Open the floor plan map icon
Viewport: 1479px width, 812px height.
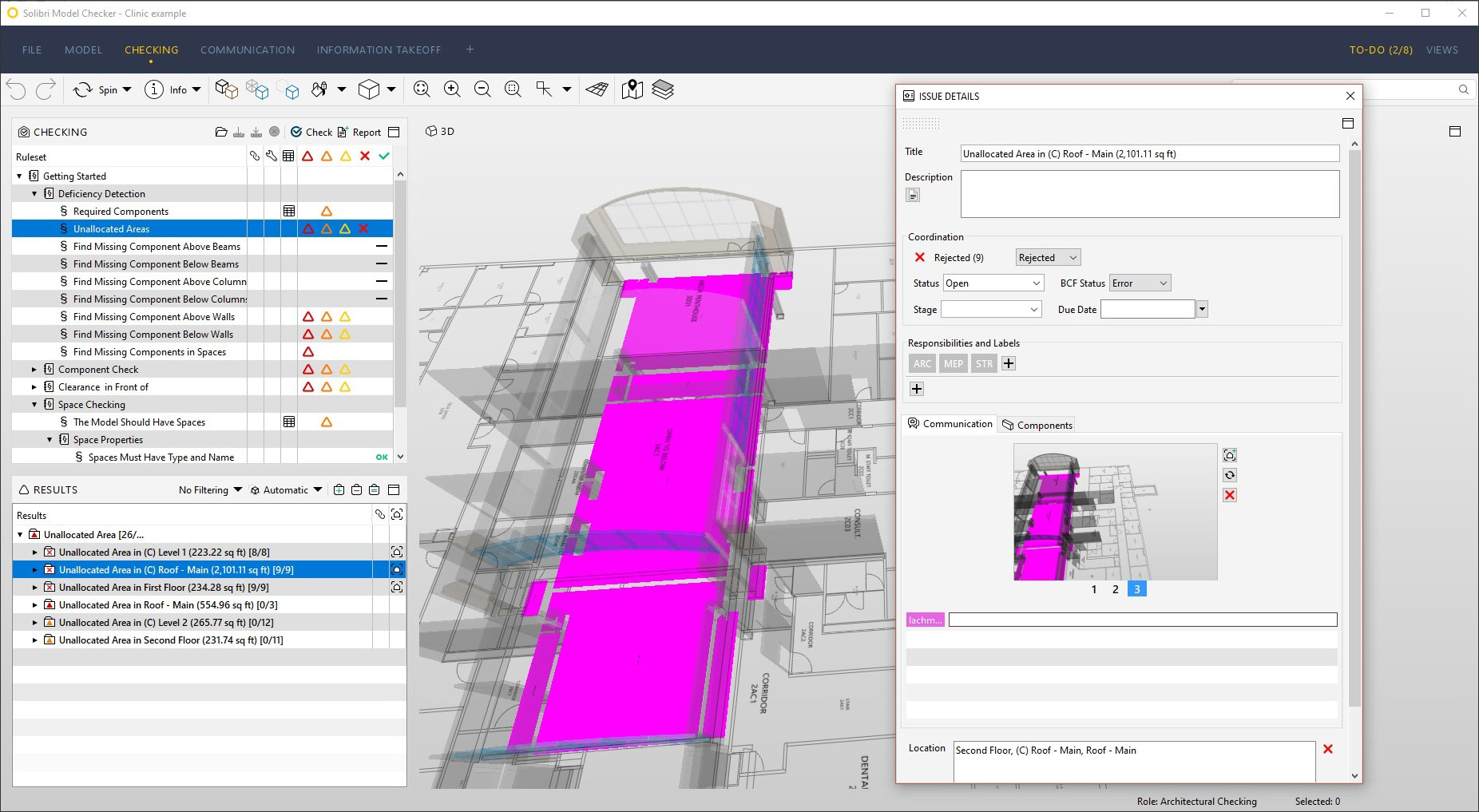click(632, 89)
